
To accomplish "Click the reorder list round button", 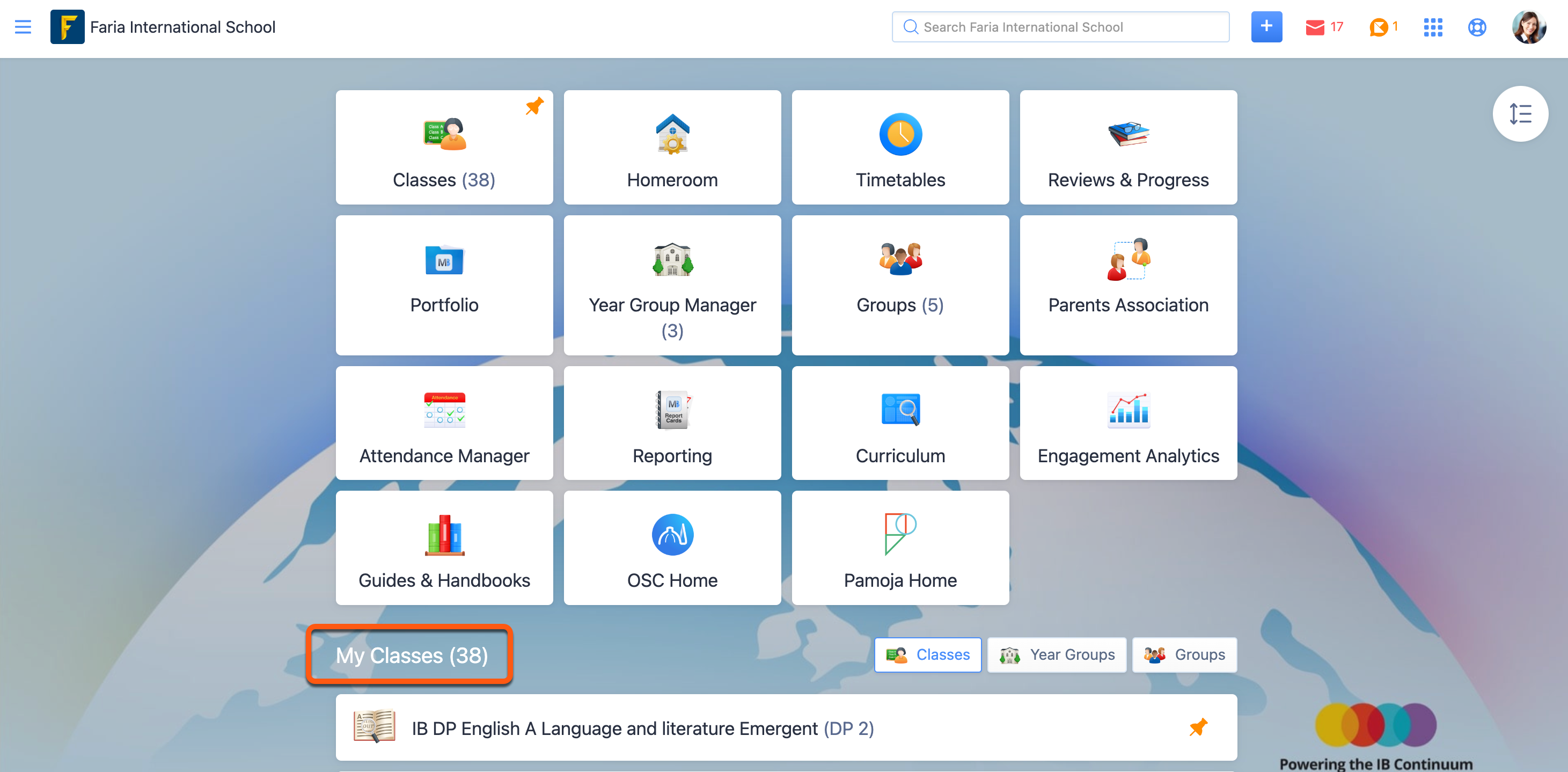I will click(1520, 114).
